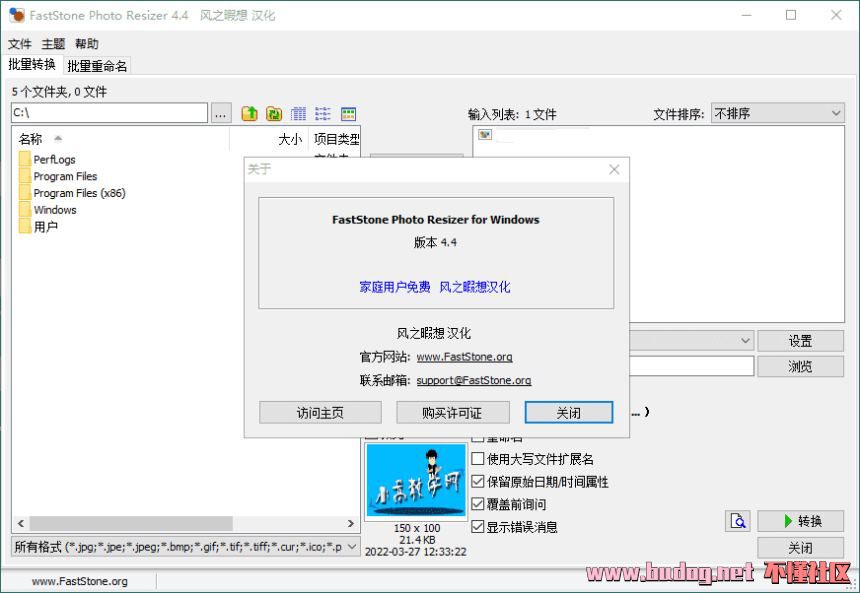Click the refresh folder icon
860x593 pixels.
pos(274,114)
